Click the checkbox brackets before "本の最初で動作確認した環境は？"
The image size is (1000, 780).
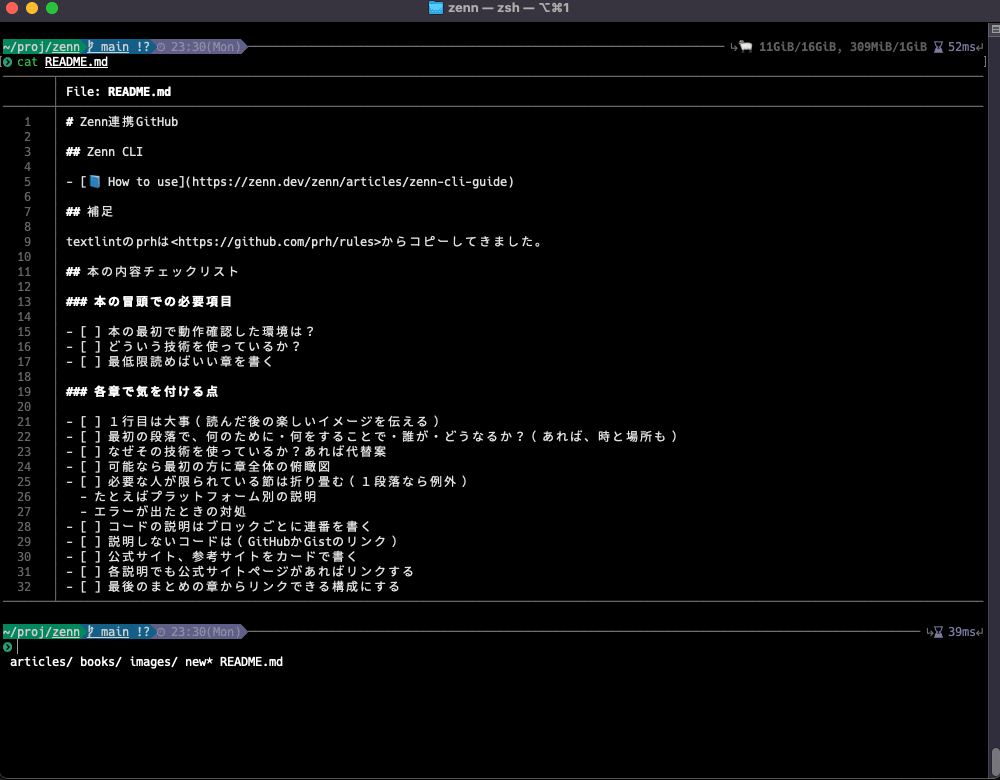pyautogui.click(x=91, y=332)
